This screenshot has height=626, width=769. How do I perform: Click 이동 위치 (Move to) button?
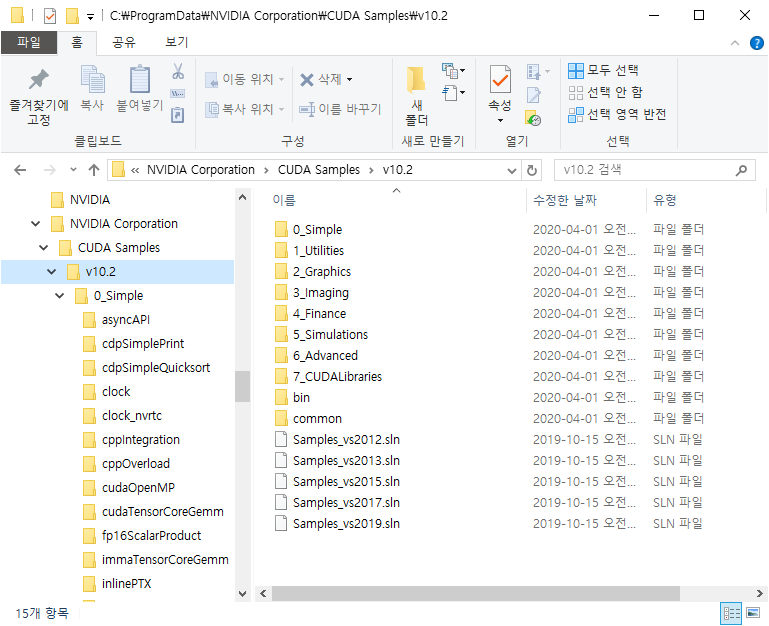point(244,79)
